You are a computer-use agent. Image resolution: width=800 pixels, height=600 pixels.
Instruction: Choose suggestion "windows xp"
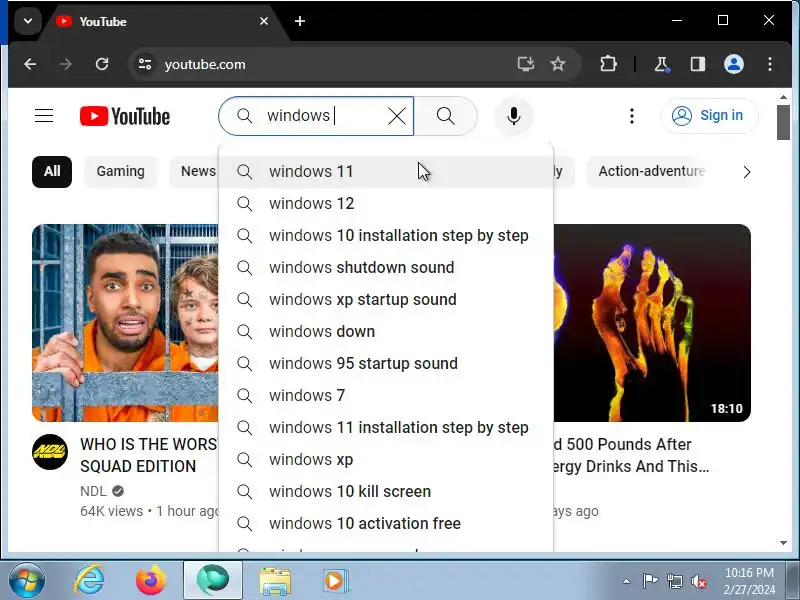386,459
